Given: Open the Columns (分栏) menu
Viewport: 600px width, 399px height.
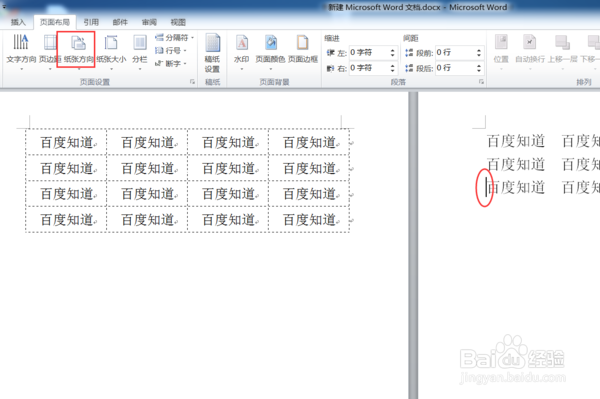Looking at the screenshot, I should pyautogui.click(x=140, y=52).
